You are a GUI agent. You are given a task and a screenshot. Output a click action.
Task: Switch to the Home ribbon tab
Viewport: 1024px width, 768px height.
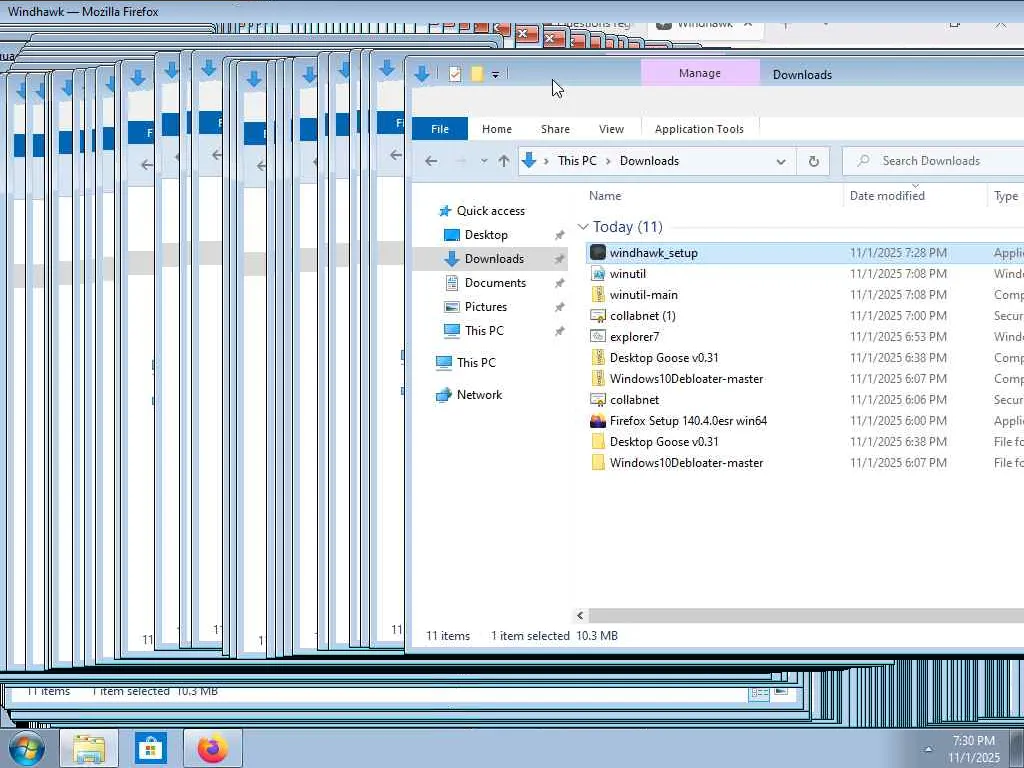coord(497,129)
